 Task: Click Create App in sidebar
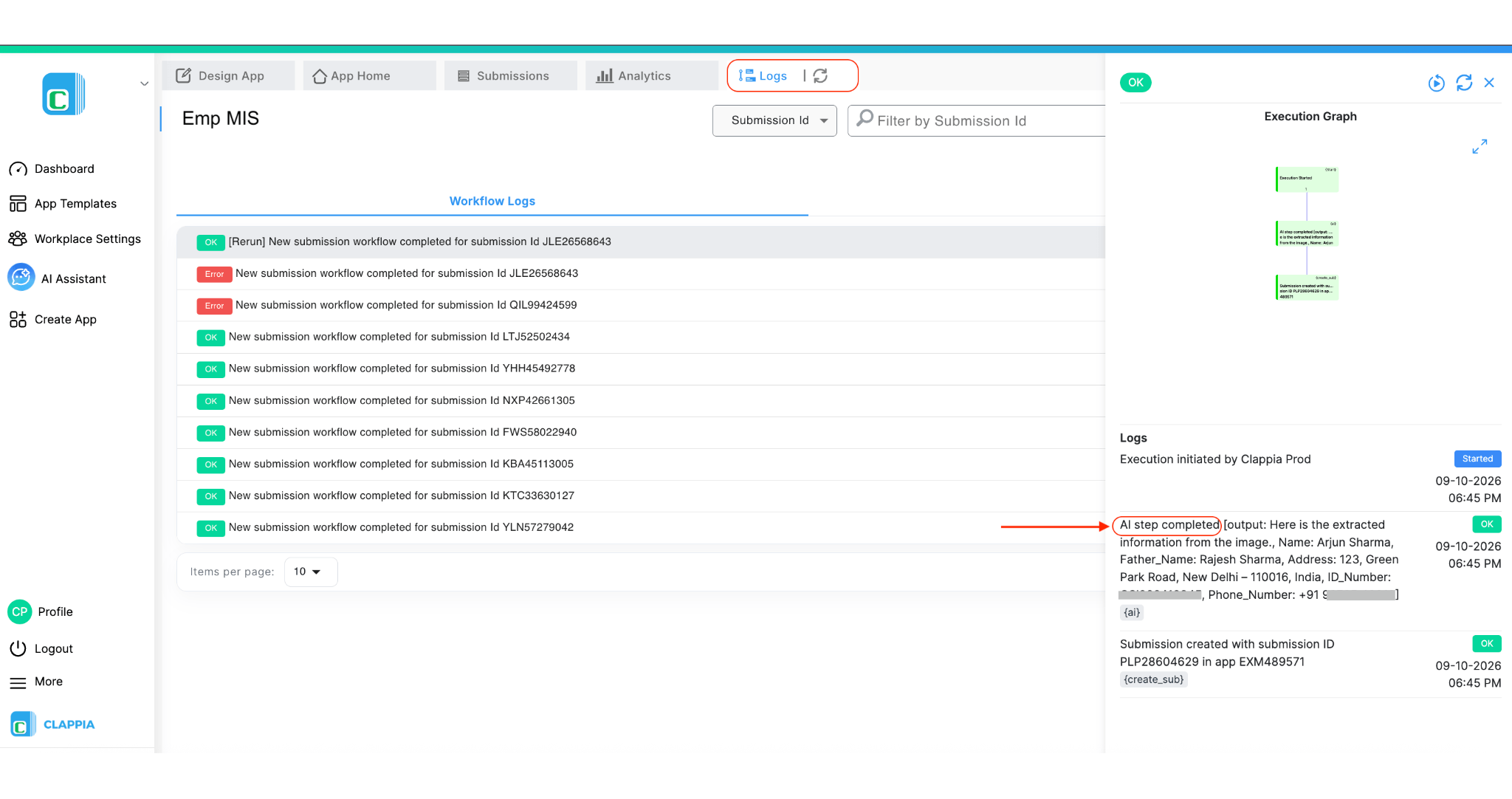(x=53, y=320)
